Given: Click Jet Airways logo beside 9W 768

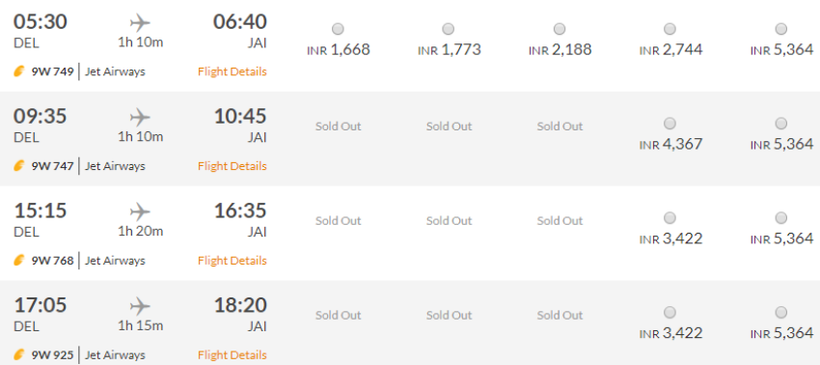Looking at the screenshot, I should pyautogui.click(x=19, y=260).
